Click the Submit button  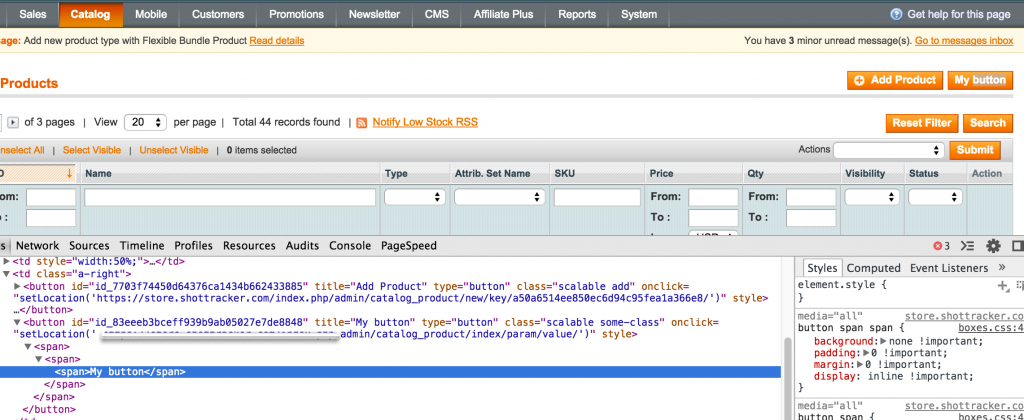tap(975, 150)
